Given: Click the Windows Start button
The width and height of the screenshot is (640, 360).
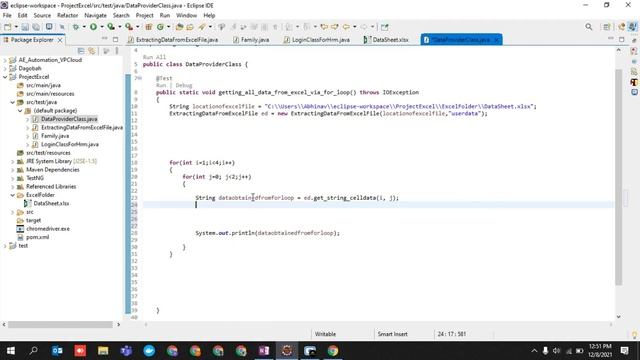Looking at the screenshot, I should [11, 351].
